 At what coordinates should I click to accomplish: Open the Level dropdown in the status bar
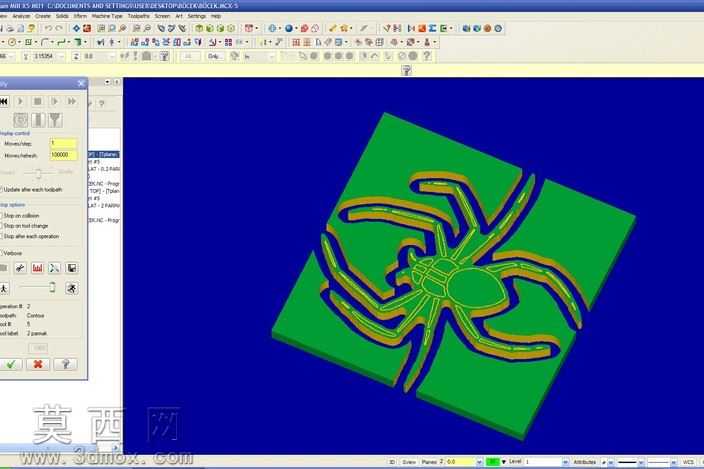(566, 462)
